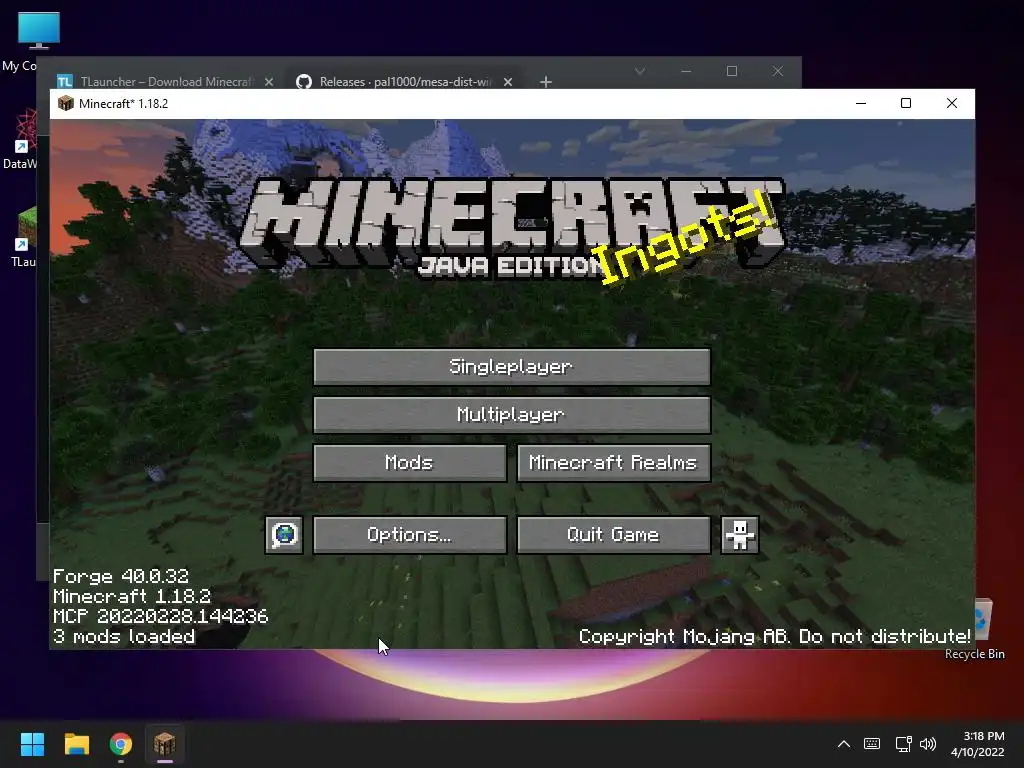Click Minecraft window title bar icon

coord(65,103)
